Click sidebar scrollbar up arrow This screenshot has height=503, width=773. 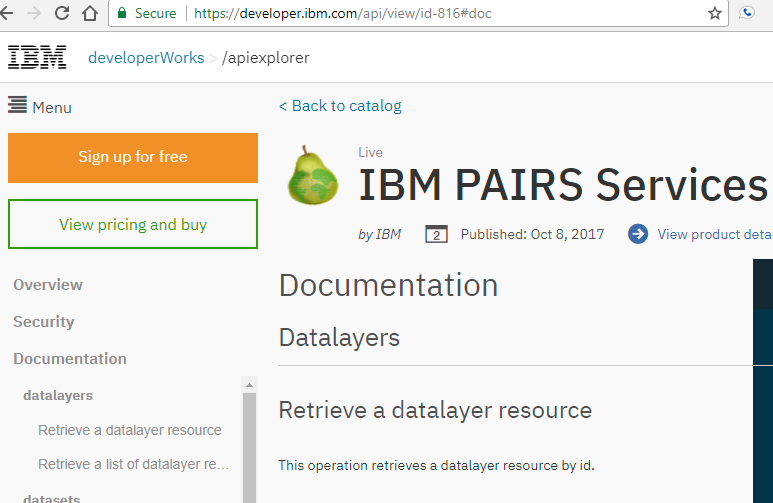point(249,385)
